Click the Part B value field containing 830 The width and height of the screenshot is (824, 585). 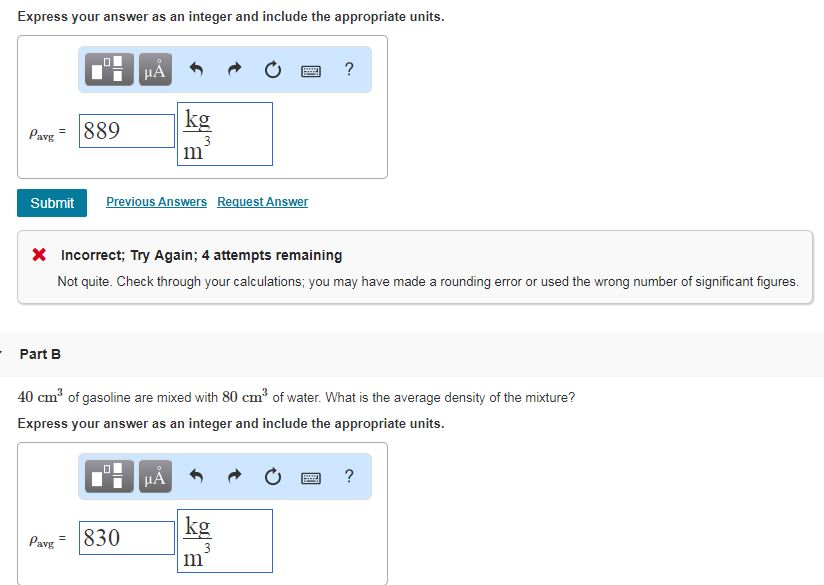coord(127,538)
